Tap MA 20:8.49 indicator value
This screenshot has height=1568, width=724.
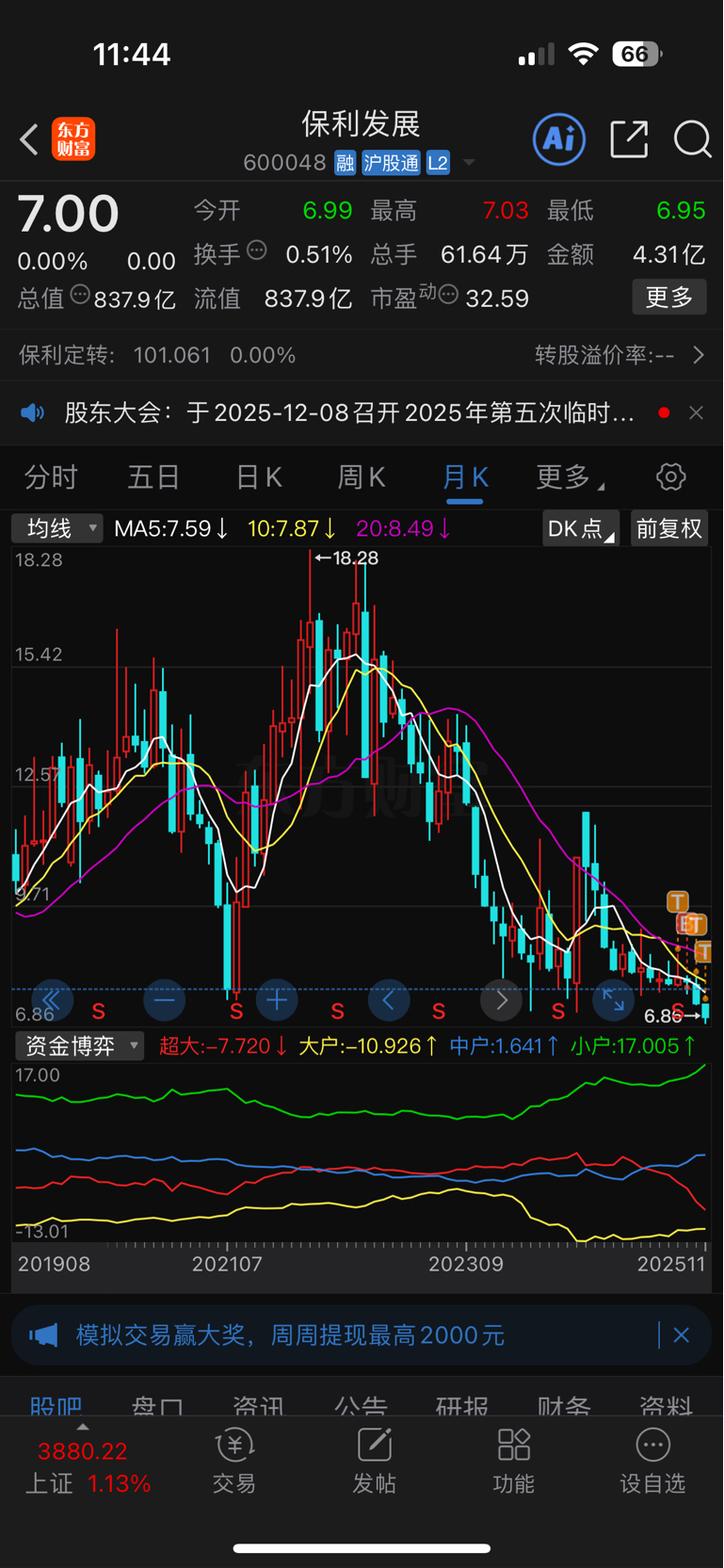click(x=405, y=528)
